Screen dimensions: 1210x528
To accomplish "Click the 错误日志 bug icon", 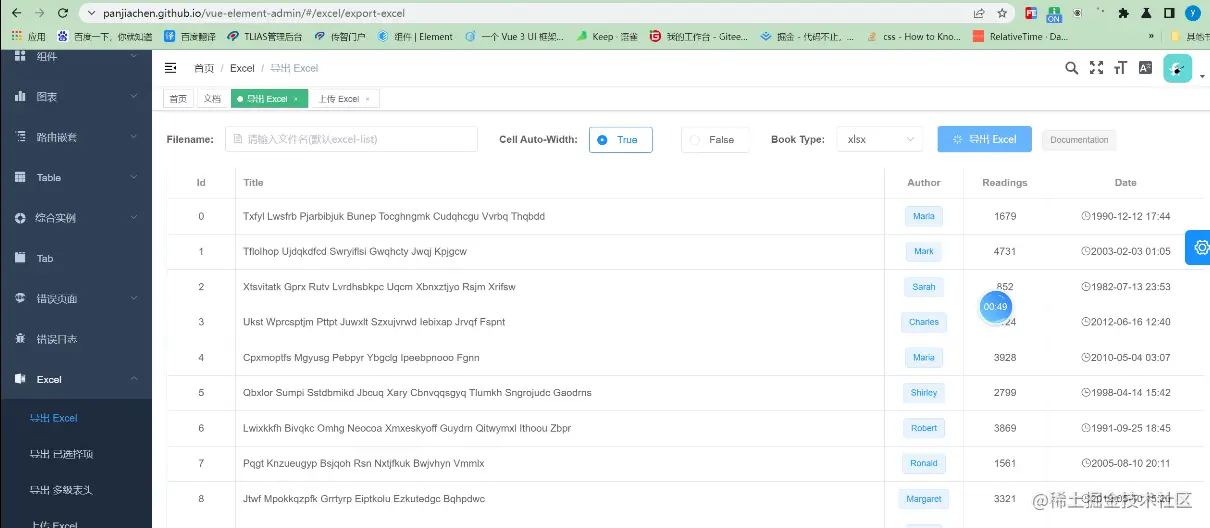I will click(x=20, y=339).
